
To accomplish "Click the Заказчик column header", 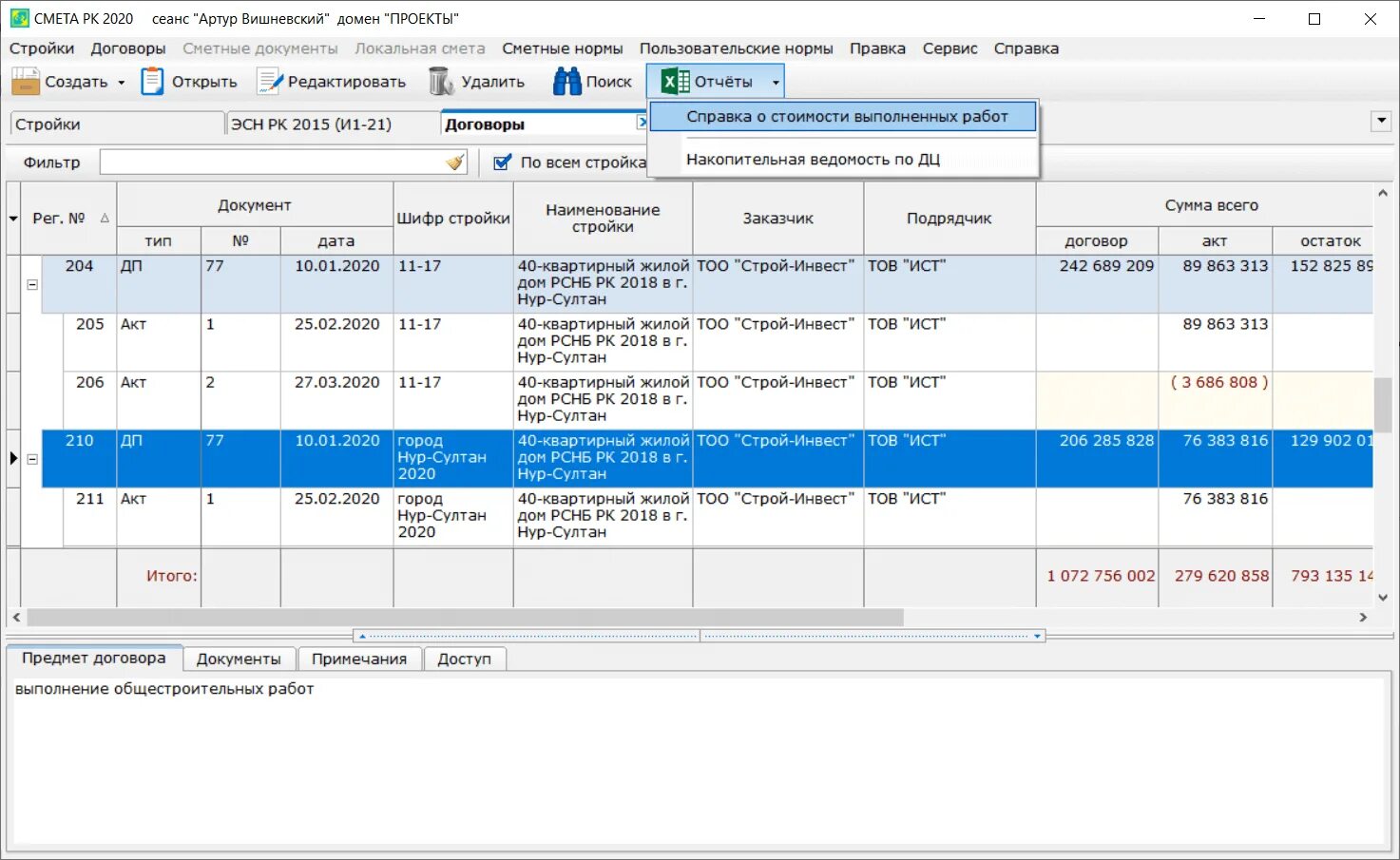I will pos(778,219).
